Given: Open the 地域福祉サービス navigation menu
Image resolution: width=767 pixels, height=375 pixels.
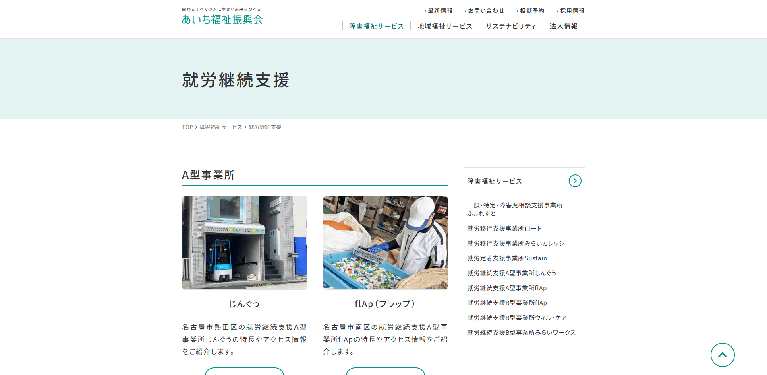Looking at the screenshot, I should click(x=445, y=26).
